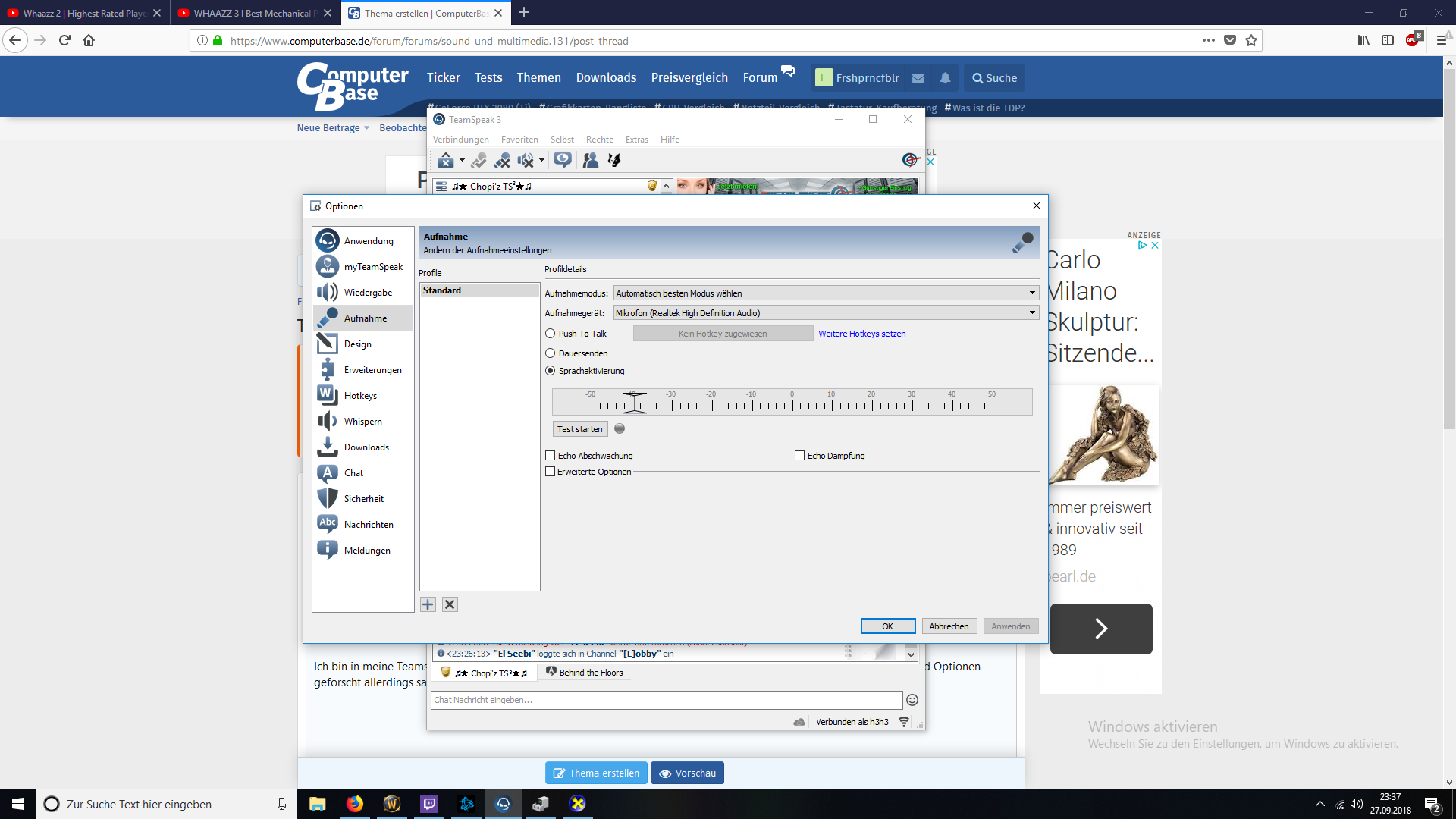1456x819 pixels.
Task: Open Twitch from the Windows taskbar
Action: tap(429, 804)
